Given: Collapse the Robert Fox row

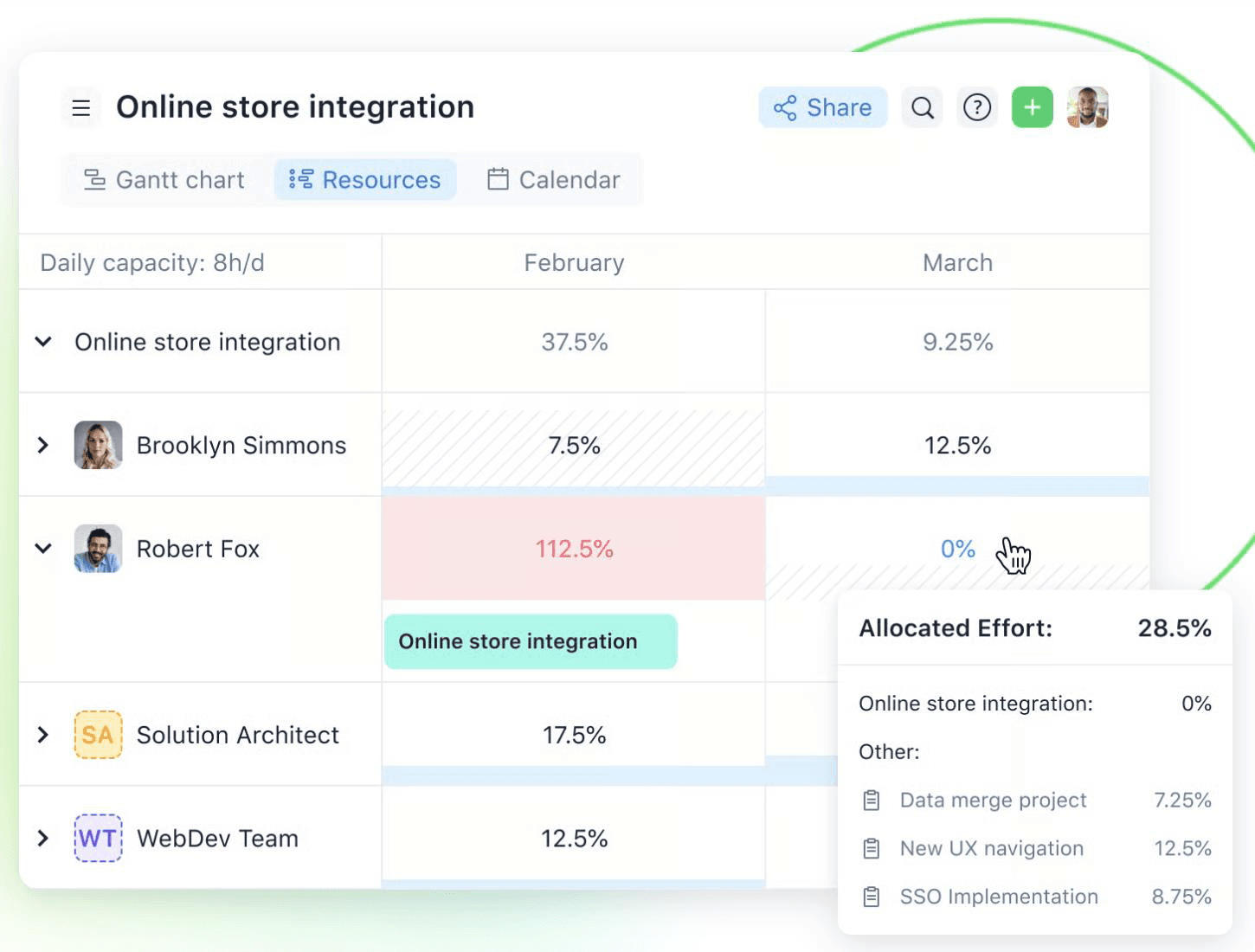Looking at the screenshot, I should coord(43,549).
